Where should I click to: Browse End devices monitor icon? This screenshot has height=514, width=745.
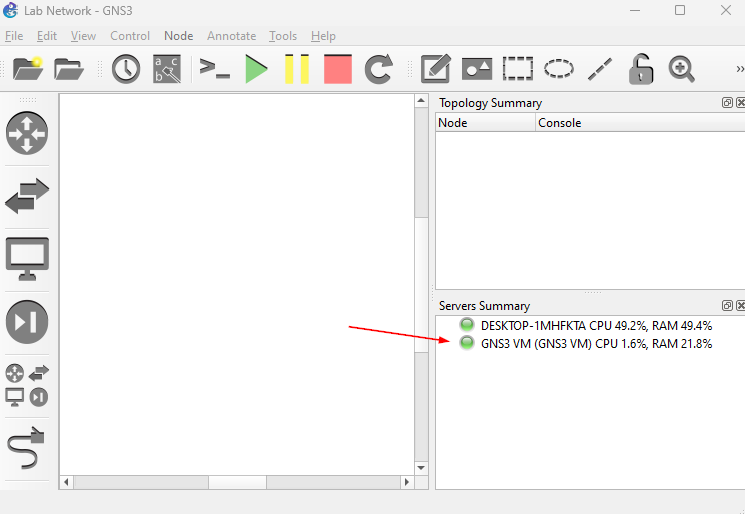(27, 259)
